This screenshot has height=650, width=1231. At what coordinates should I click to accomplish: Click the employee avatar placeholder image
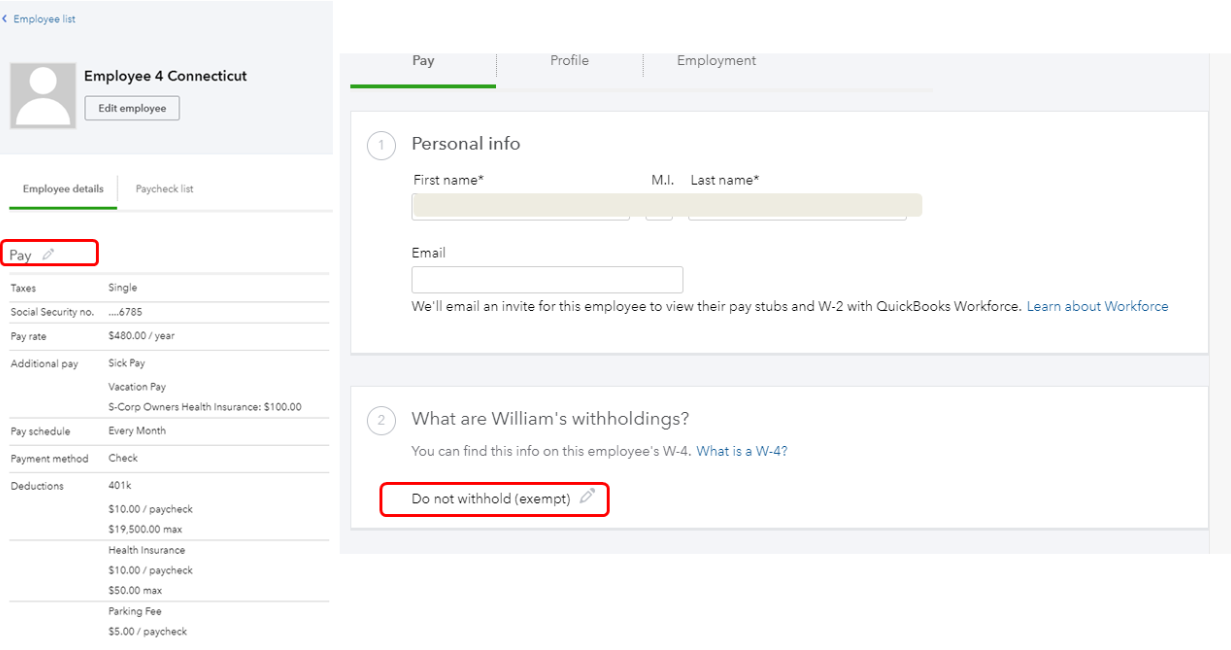pos(43,96)
